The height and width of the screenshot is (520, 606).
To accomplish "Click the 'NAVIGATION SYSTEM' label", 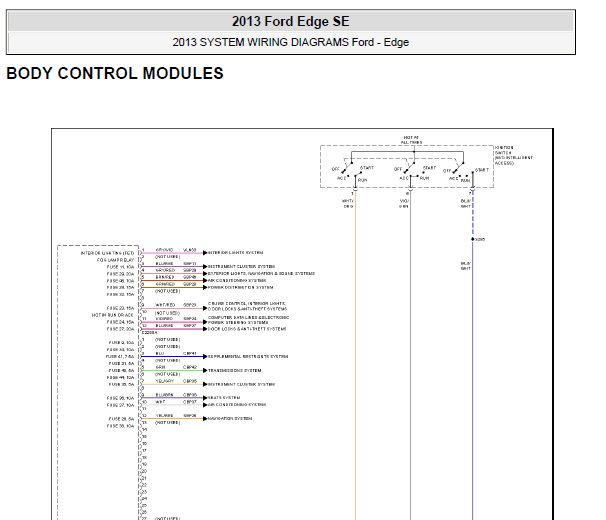I will click(x=230, y=418).
